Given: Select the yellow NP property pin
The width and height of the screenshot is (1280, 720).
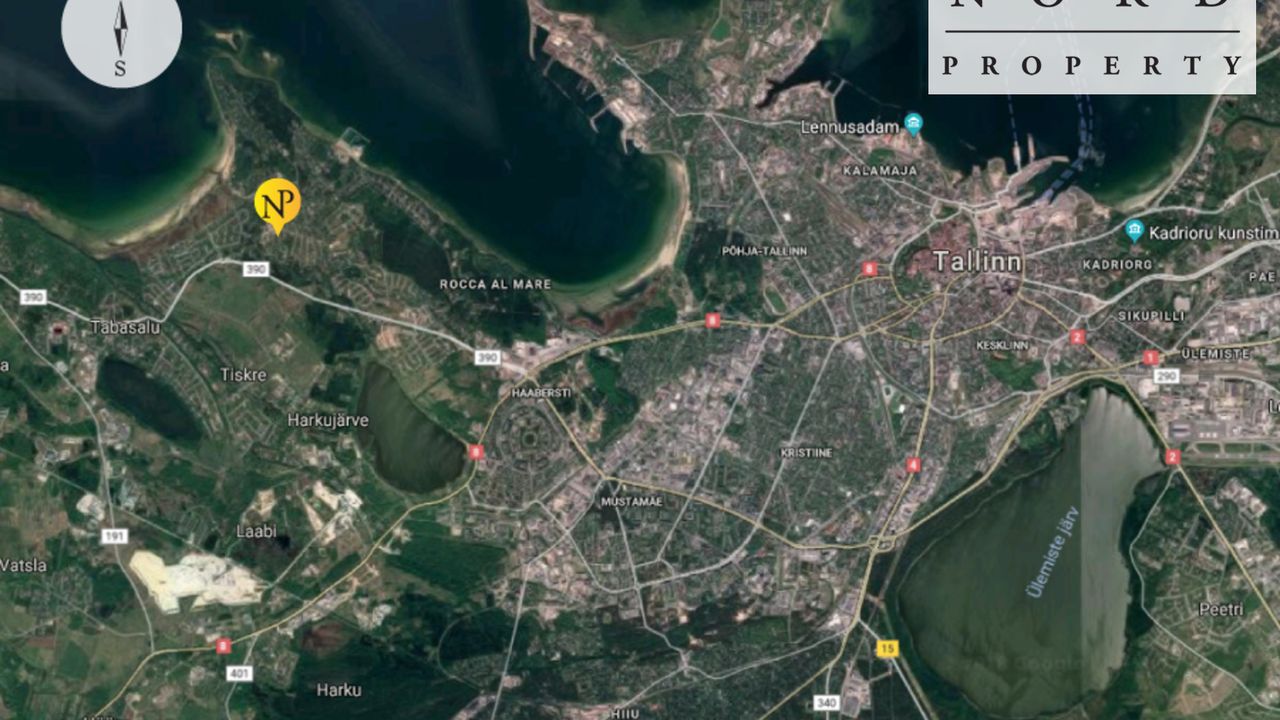Looking at the screenshot, I should click(x=277, y=204).
